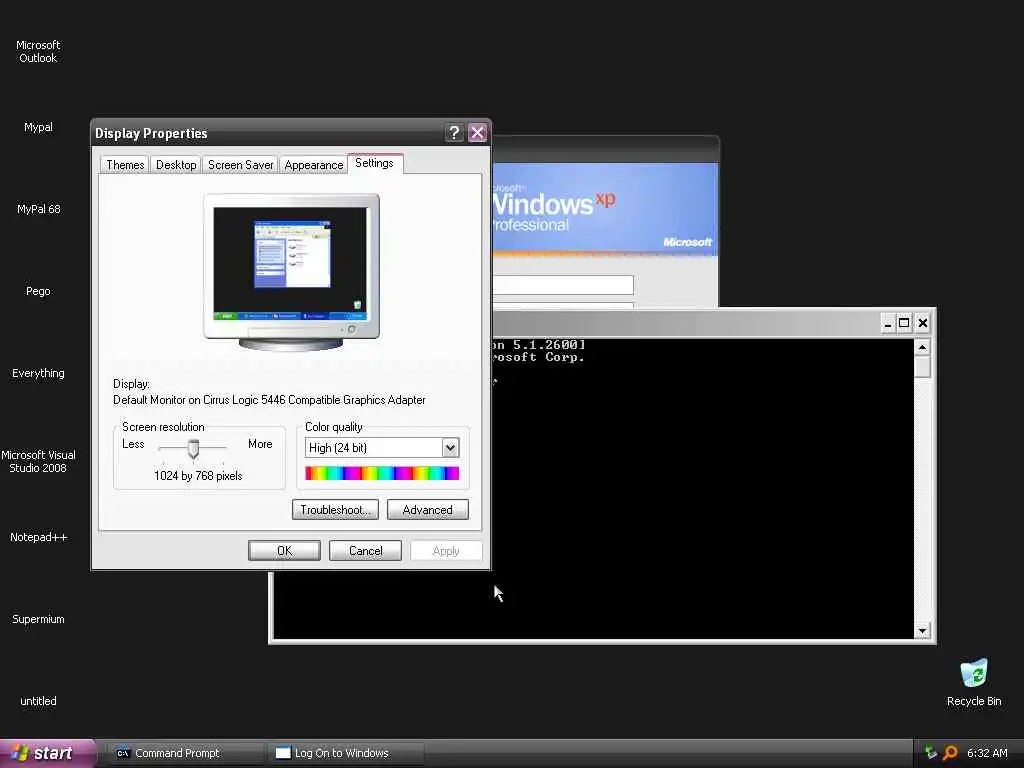Click the Log On to Windows input field
Screen dimensions: 1024x768
563,285
